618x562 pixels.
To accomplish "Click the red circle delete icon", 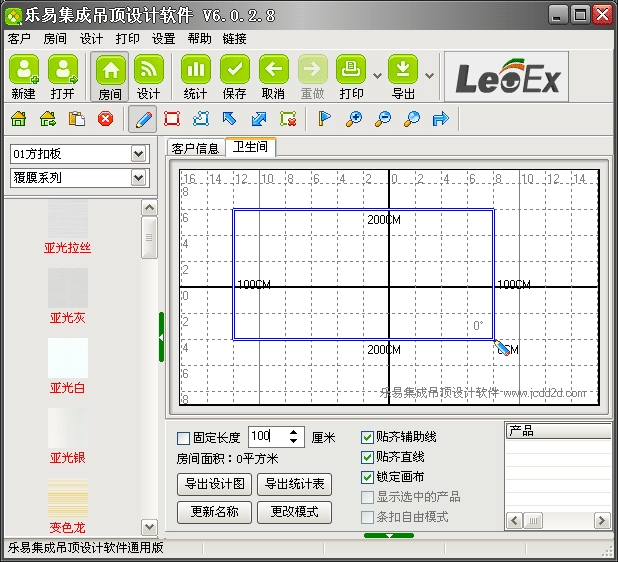I will click(105, 119).
